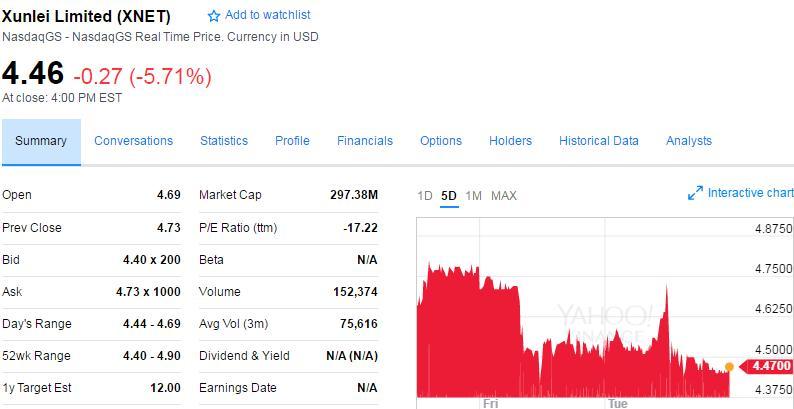
Task: Click the interactive chart expand arrows icon
Action: pyautogui.click(x=695, y=193)
